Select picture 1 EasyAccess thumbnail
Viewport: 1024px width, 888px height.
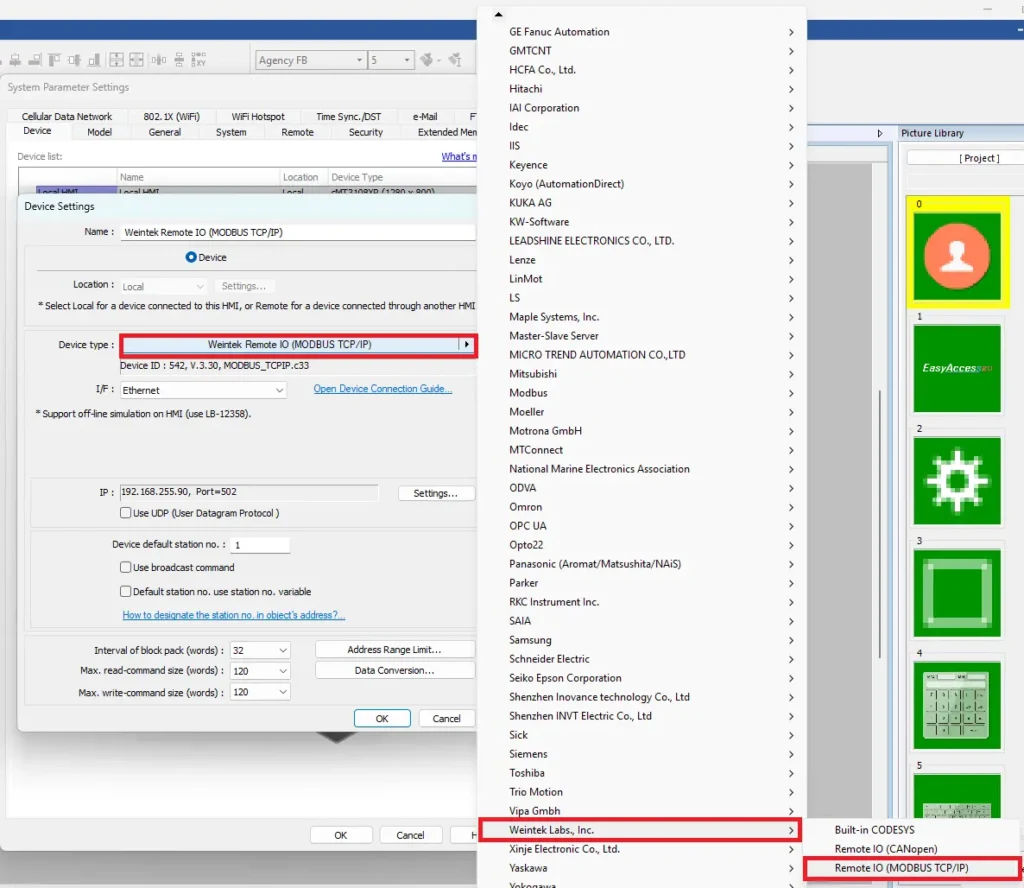[x=957, y=368]
